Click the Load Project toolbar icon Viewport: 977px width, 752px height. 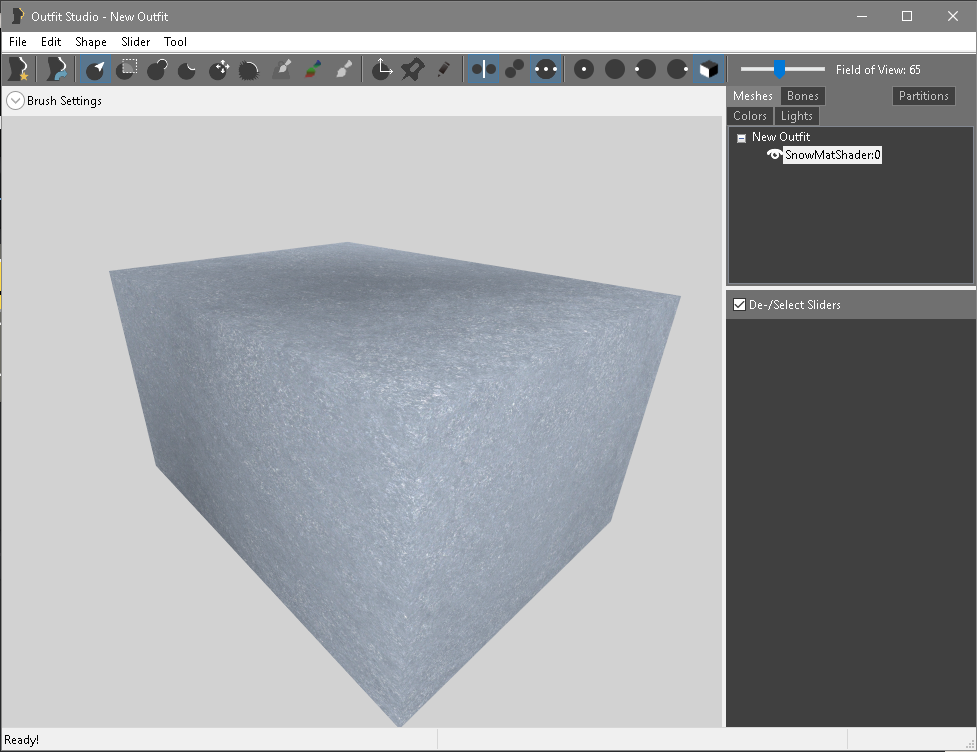pos(57,69)
